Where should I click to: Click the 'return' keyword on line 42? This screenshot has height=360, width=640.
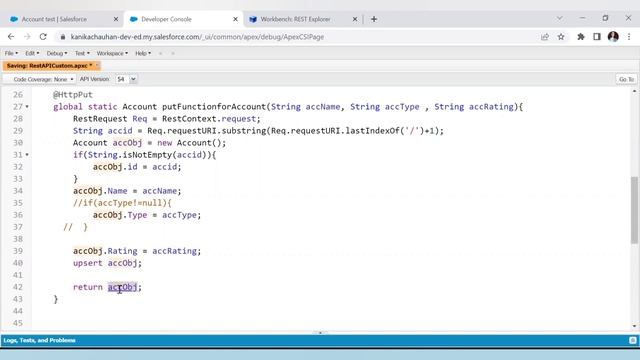tap(88, 287)
